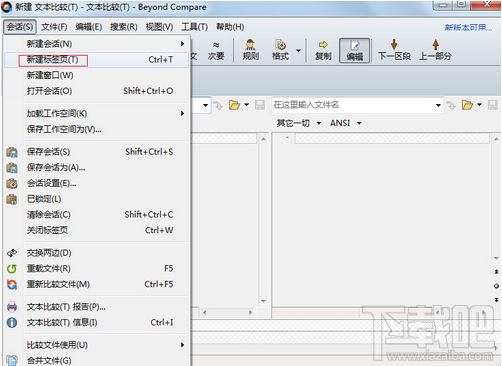Viewport: 502px width, 366px height.
Task: Click left pane horizontal scroll left arrow
Action: click(x=205, y=313)
